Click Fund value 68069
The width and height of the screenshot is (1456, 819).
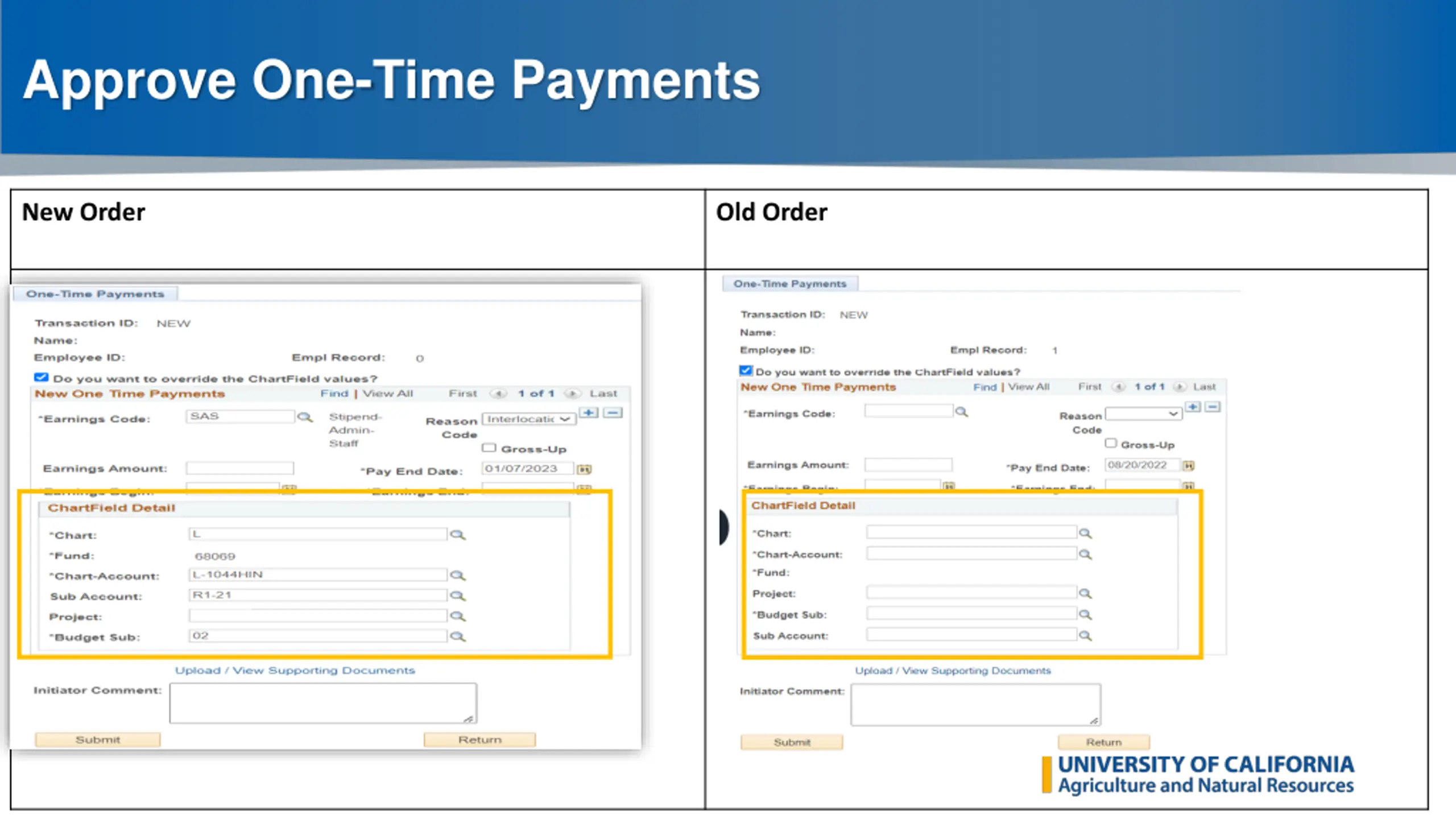click(214, 556)
